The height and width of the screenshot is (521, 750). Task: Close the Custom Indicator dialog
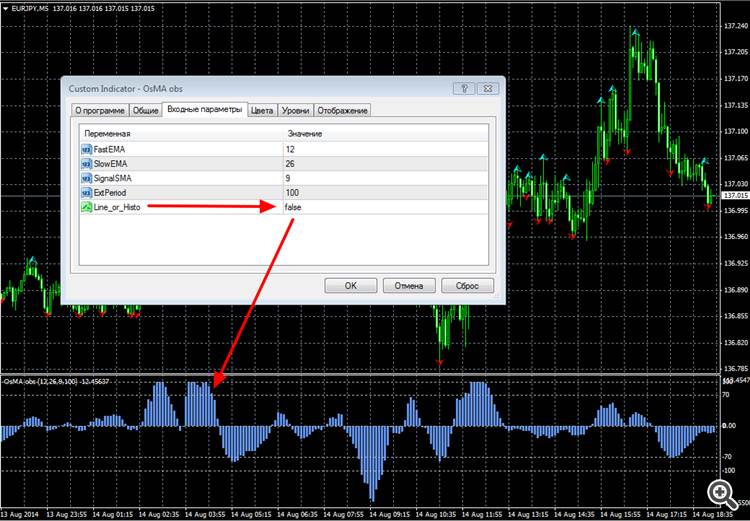[x=487, y=89]
